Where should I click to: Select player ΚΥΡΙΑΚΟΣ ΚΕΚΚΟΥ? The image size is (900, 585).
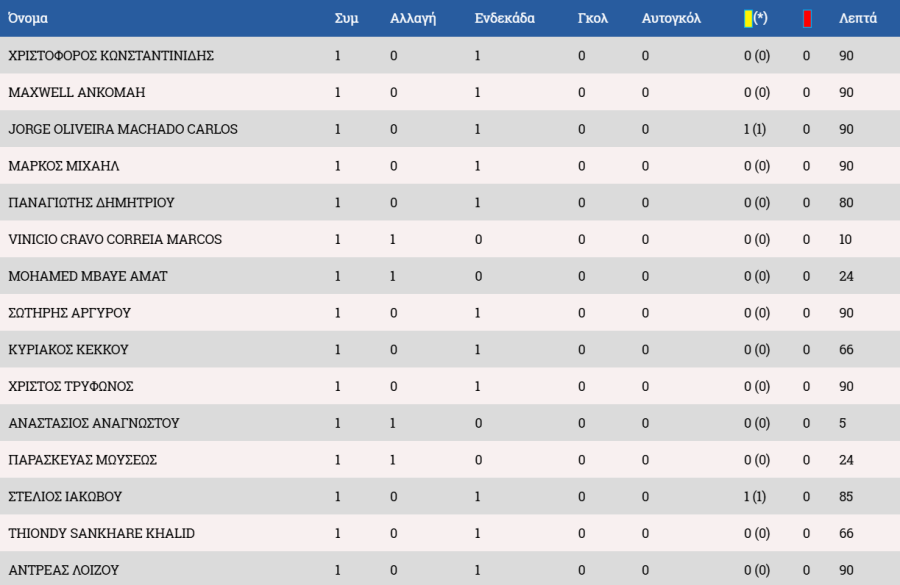click(68, 350)
